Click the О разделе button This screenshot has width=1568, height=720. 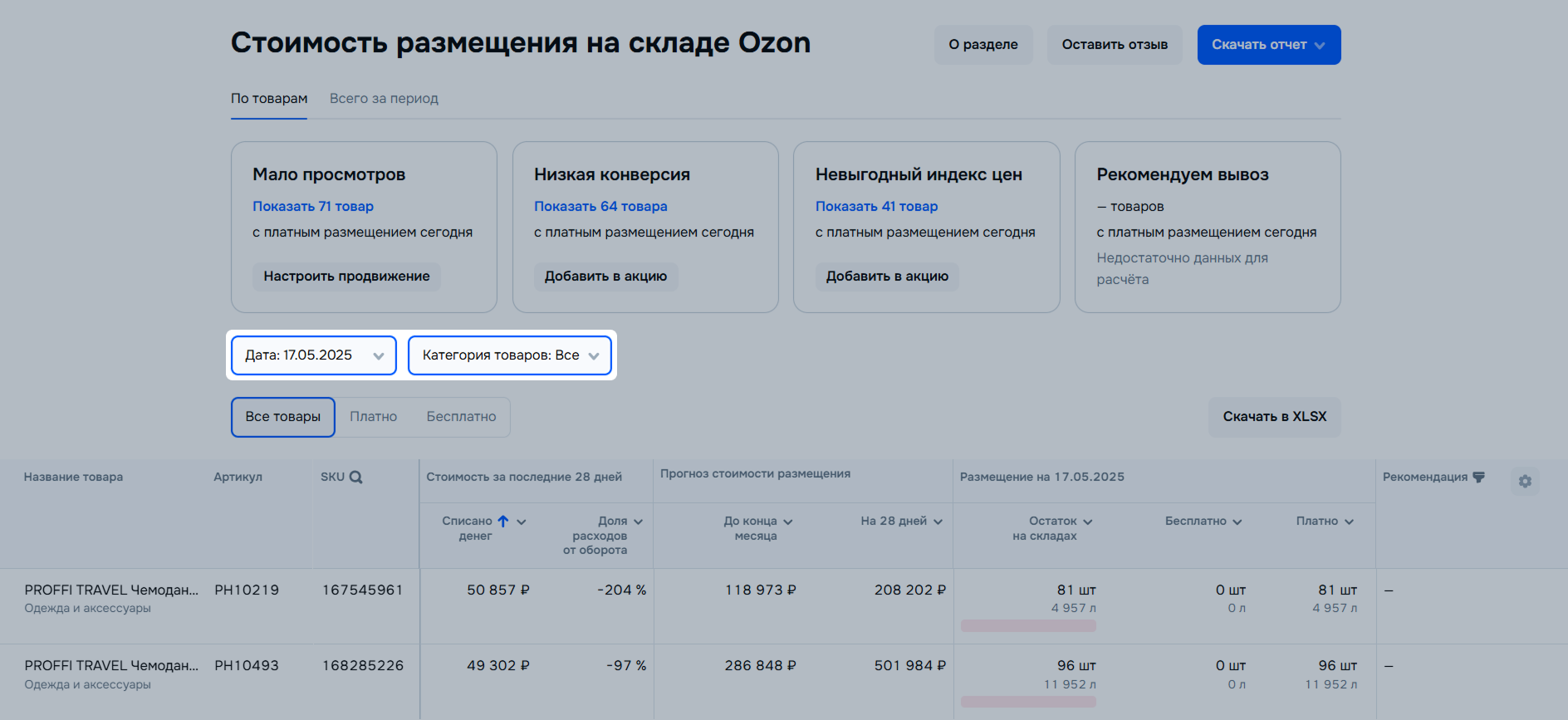pos(983,45)
